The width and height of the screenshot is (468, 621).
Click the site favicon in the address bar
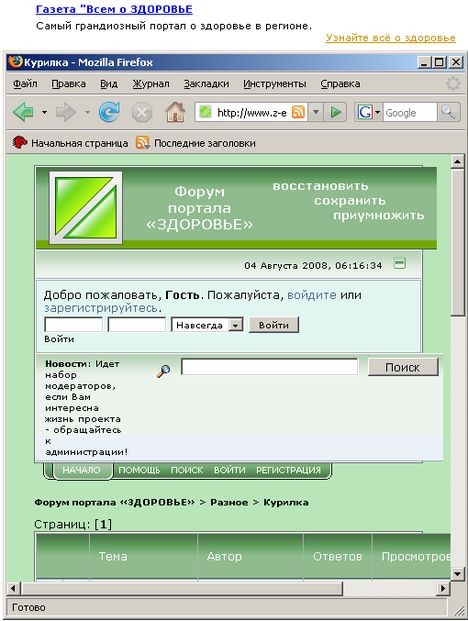[x=205, y=112]
